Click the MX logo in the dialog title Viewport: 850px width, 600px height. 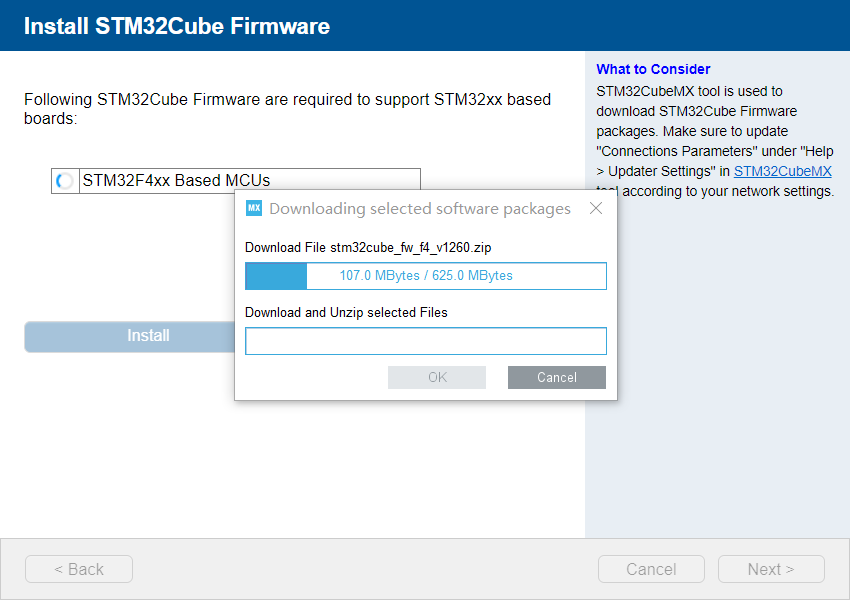point(254,208)
